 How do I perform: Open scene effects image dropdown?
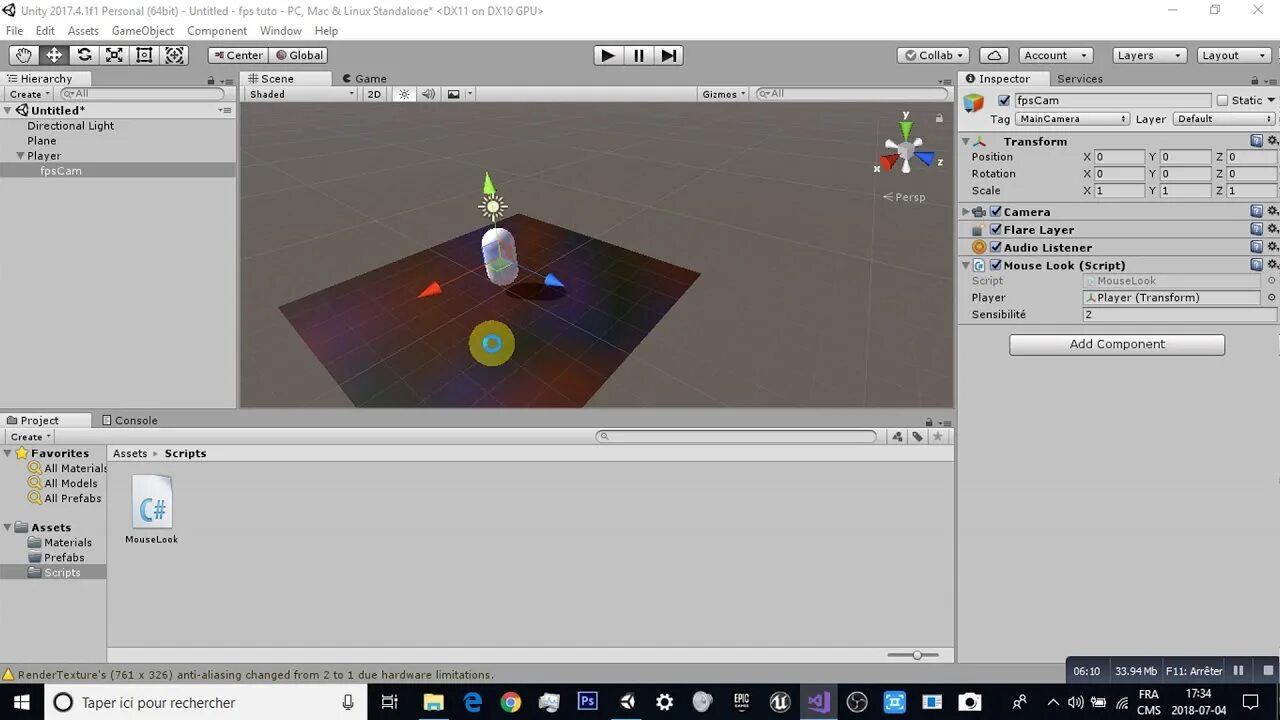point(459,94)
